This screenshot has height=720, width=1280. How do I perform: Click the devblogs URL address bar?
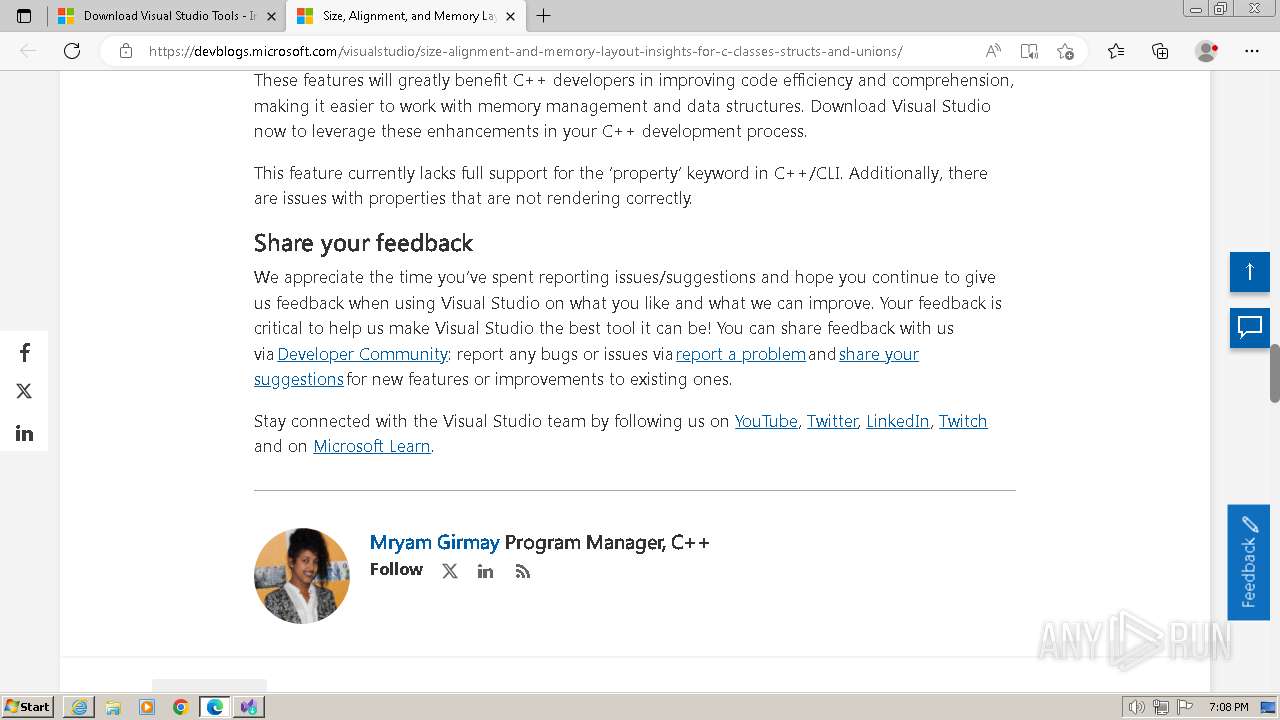[x=526, y=51]
